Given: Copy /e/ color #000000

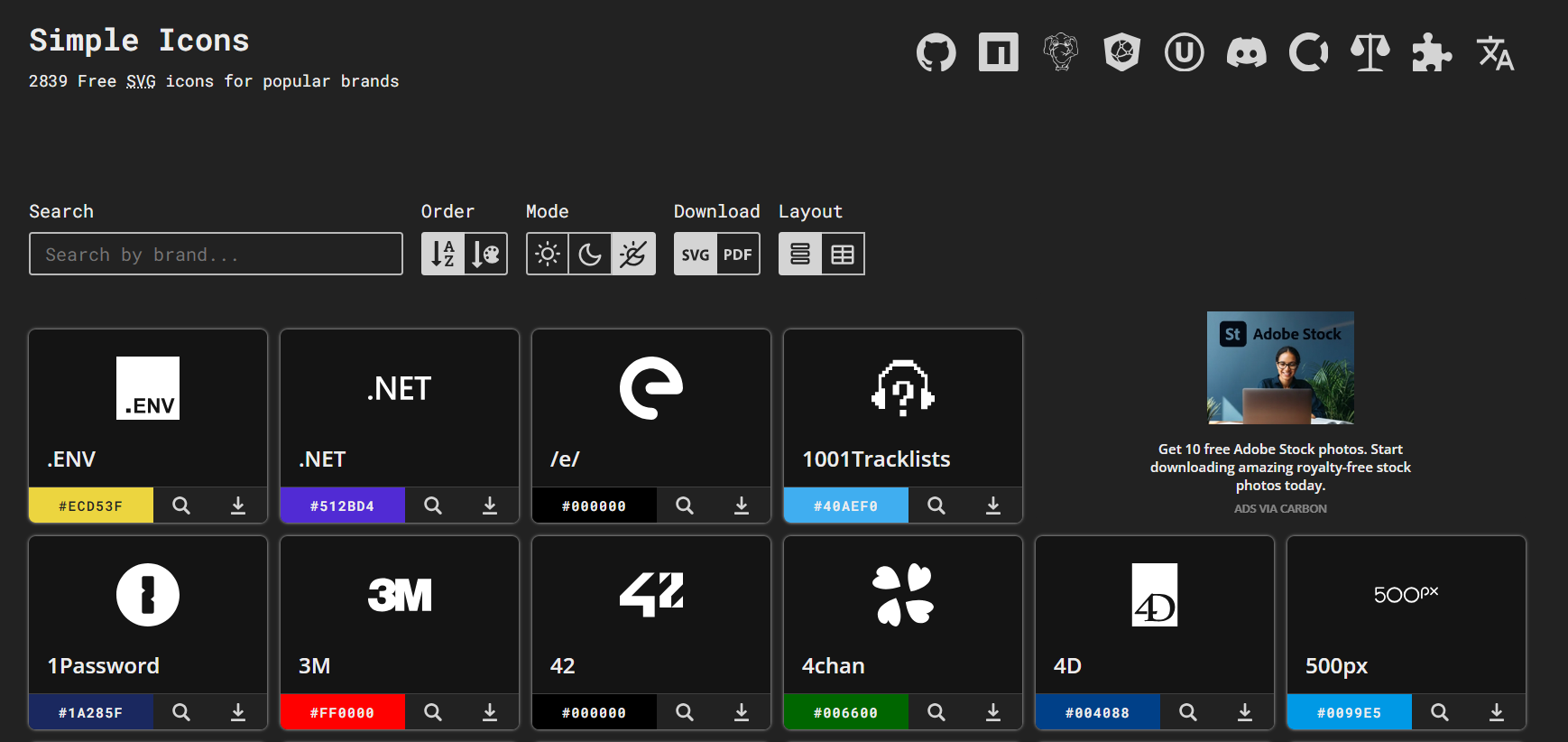Looking at the screenshot, I should (x=595, y=505).
